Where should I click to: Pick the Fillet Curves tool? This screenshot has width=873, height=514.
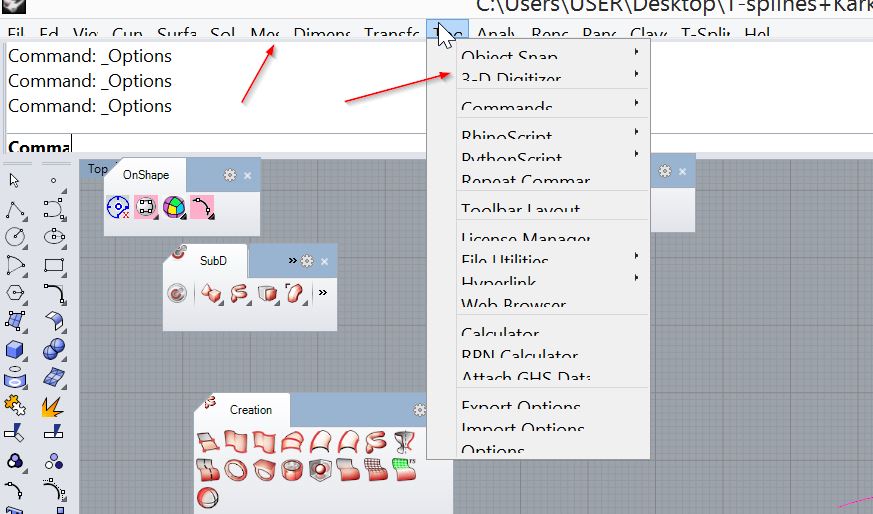[x=54, y=293]
